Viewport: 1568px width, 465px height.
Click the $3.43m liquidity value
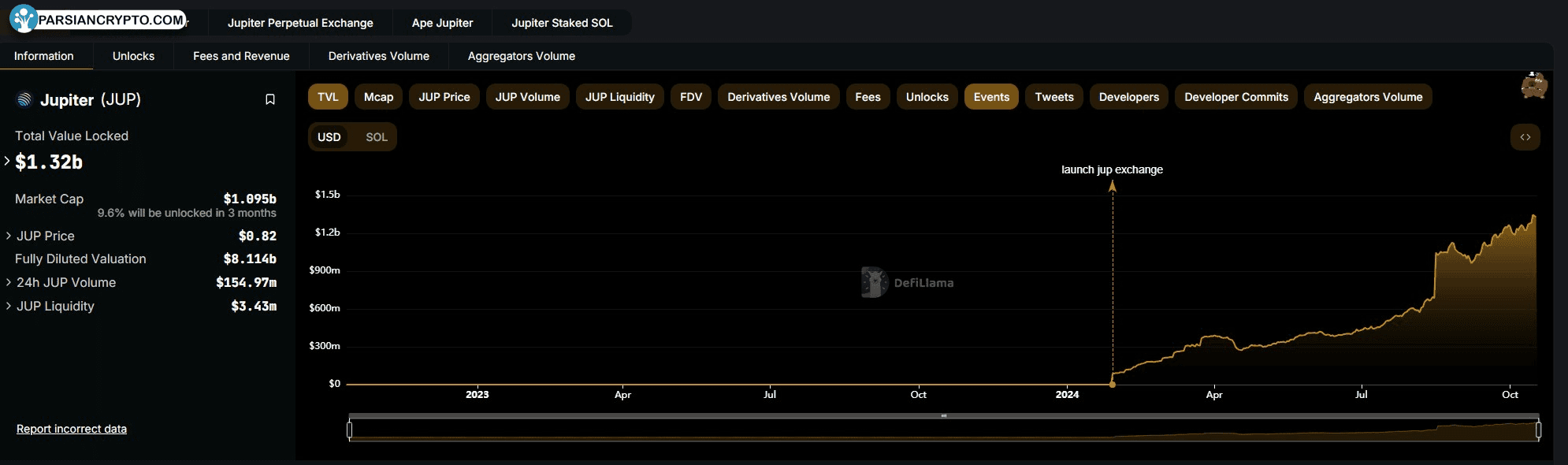pyautogui.click(x=254, y=306)
